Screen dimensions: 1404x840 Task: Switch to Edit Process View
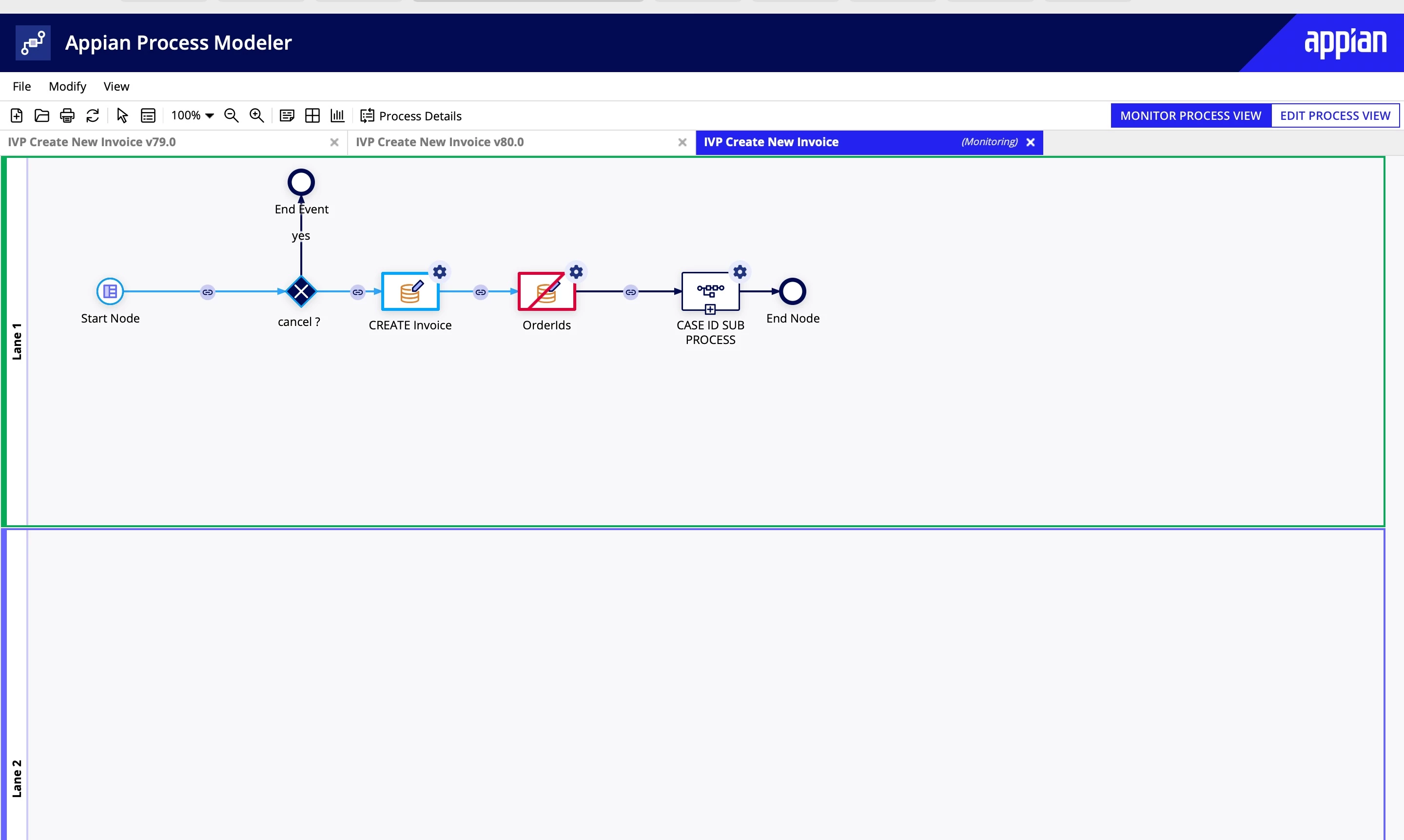1335,115
